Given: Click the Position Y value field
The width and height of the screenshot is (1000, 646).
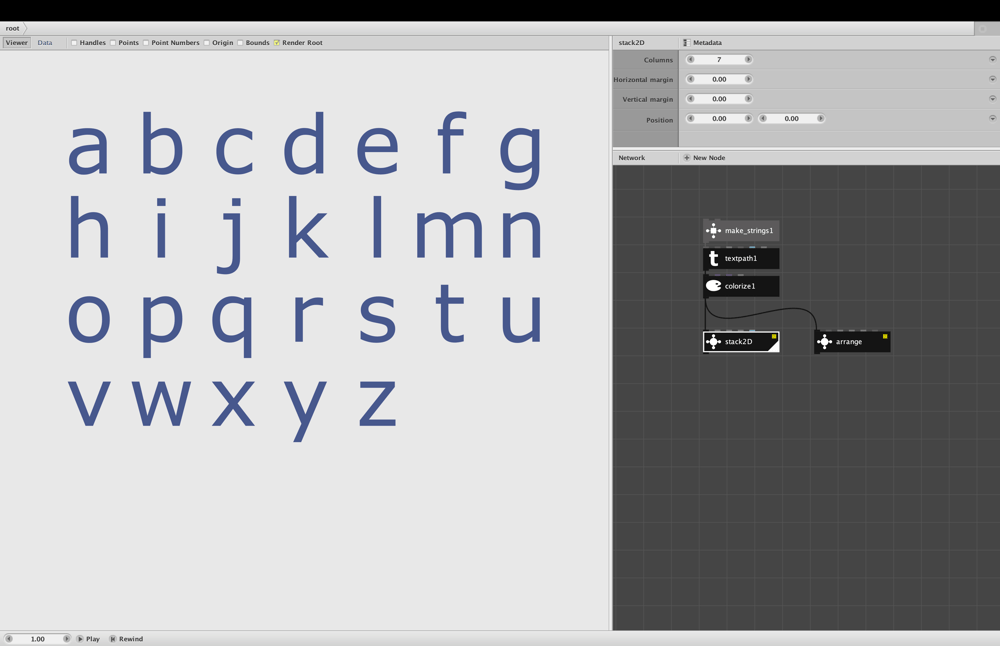Looking at the screenshot, I should [x=791, y=119].
